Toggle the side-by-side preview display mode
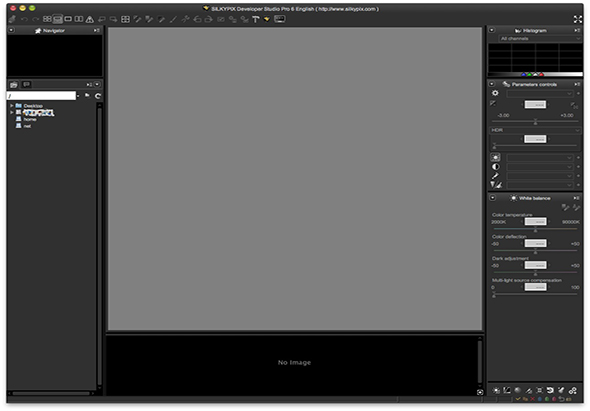Viewport: 590px width, 411px height. 79,19
